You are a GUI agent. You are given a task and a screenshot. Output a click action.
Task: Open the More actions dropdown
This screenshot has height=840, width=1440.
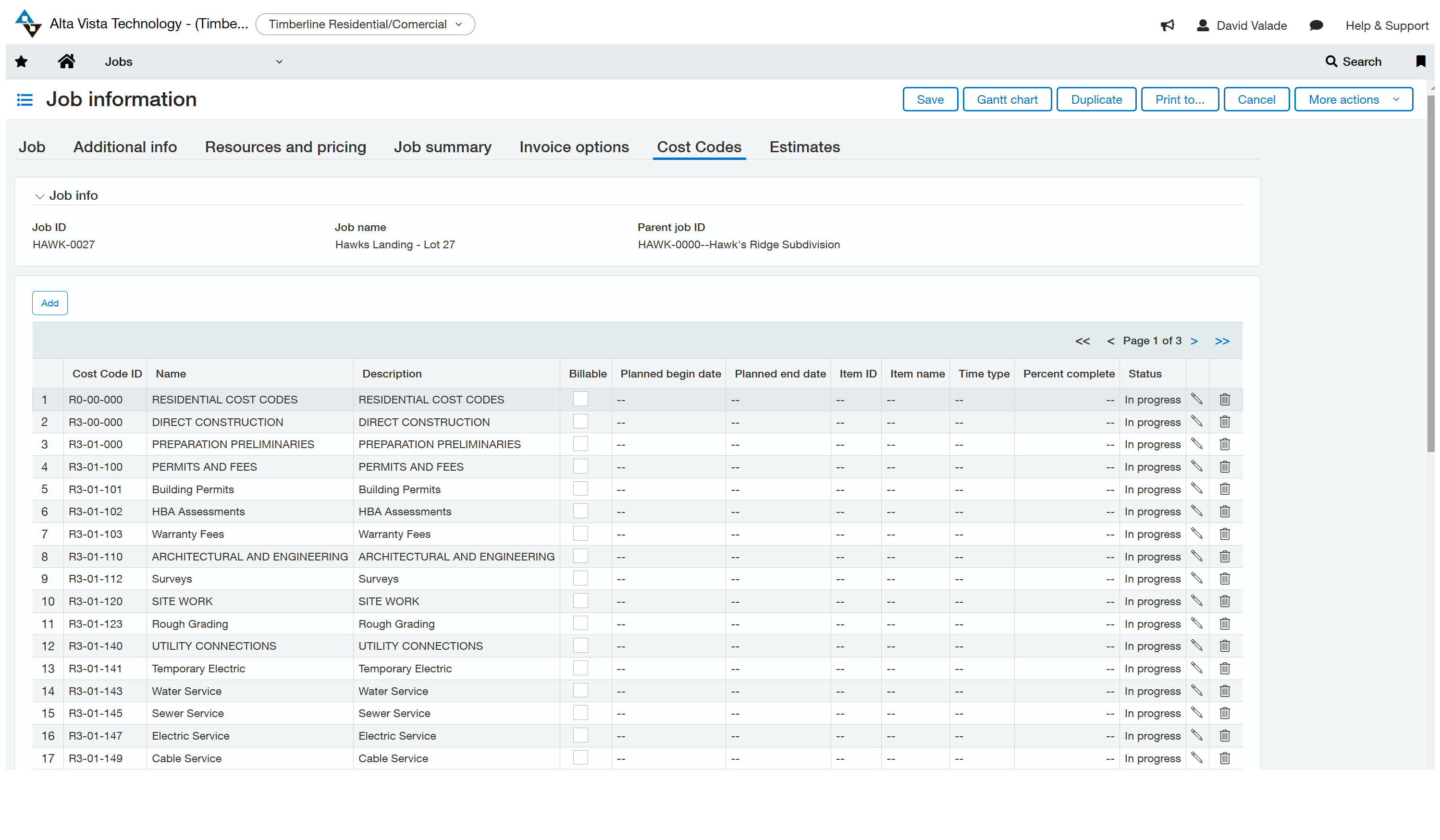(1353, 99)
